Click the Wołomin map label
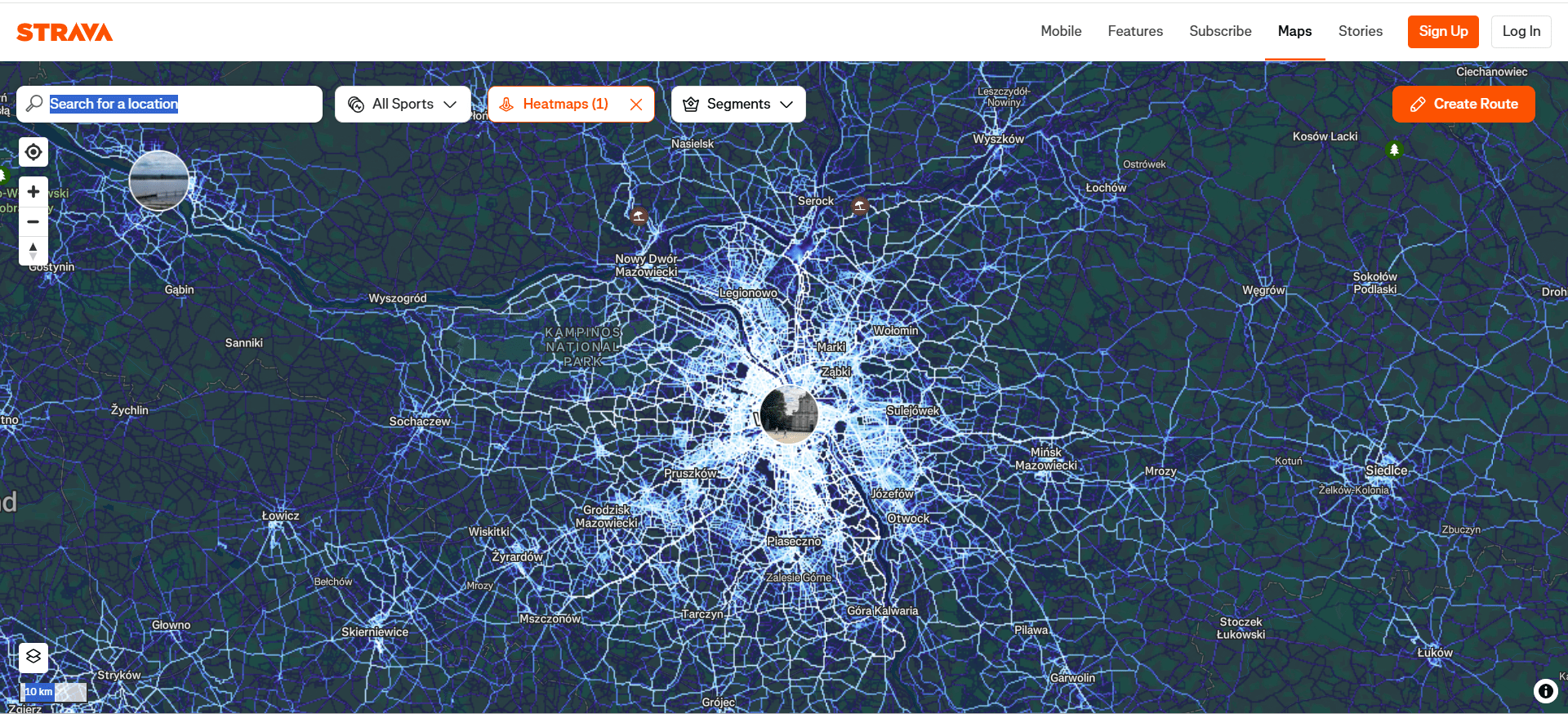 [896, 330]
